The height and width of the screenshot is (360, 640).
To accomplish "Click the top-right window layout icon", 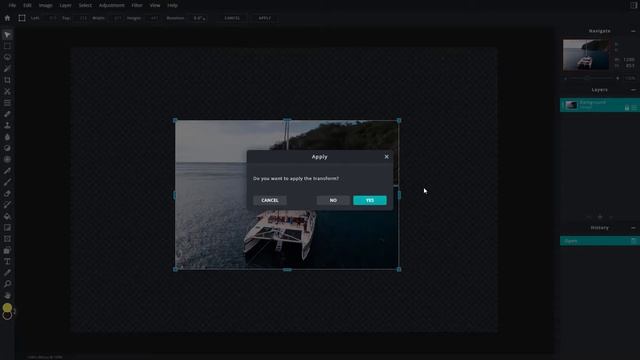I will click(633, 5).
